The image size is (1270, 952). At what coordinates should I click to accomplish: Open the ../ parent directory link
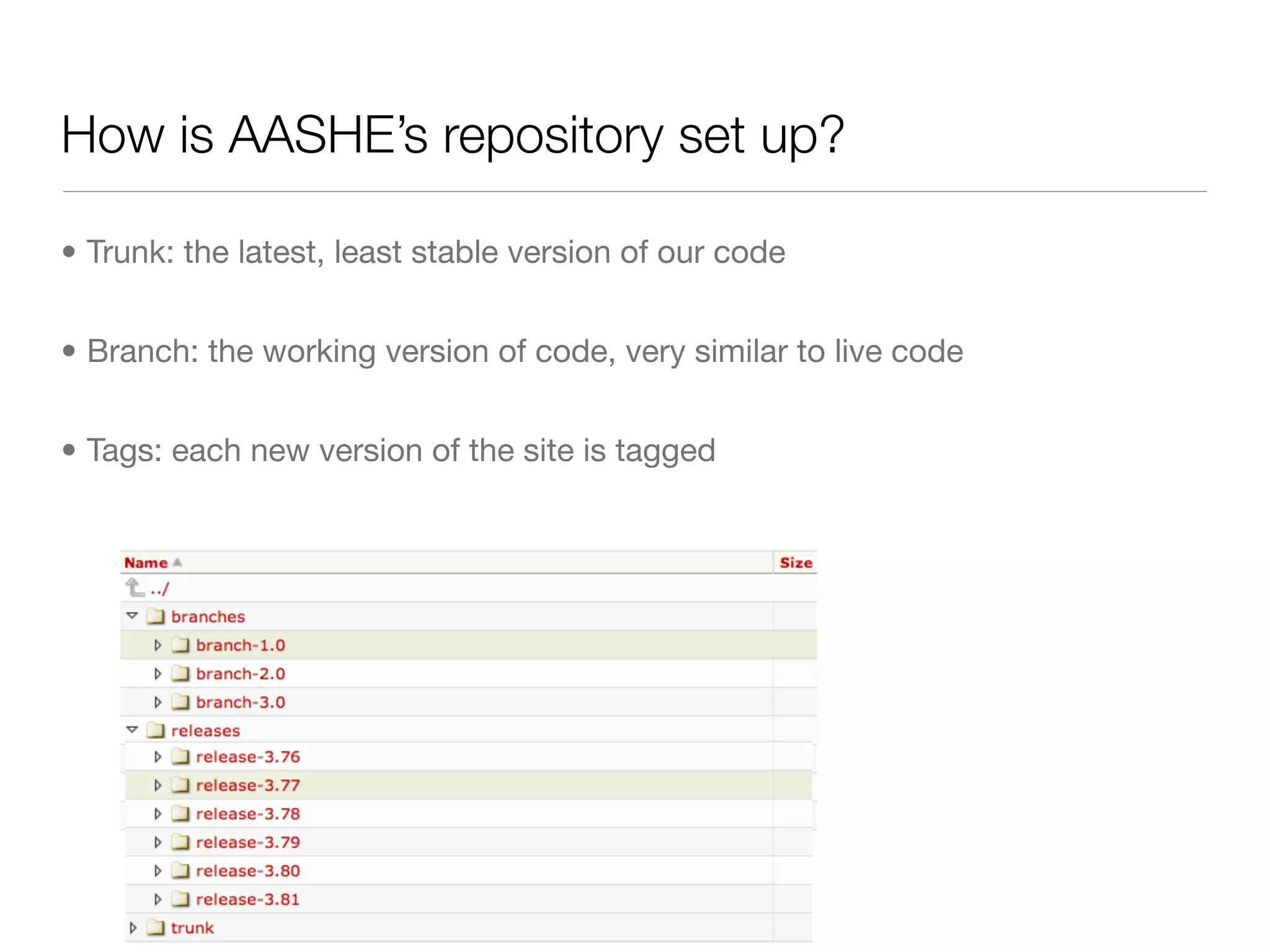tap(159, 589)
